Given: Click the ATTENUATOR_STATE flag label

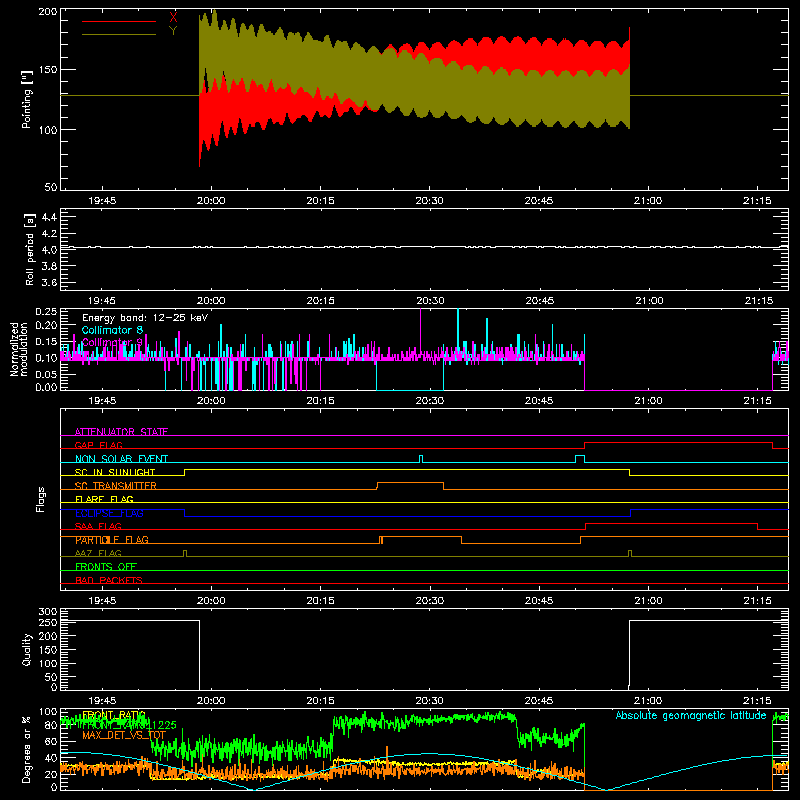Looking at the screenshot, I should pyautogui.click(x=121, y=432).
